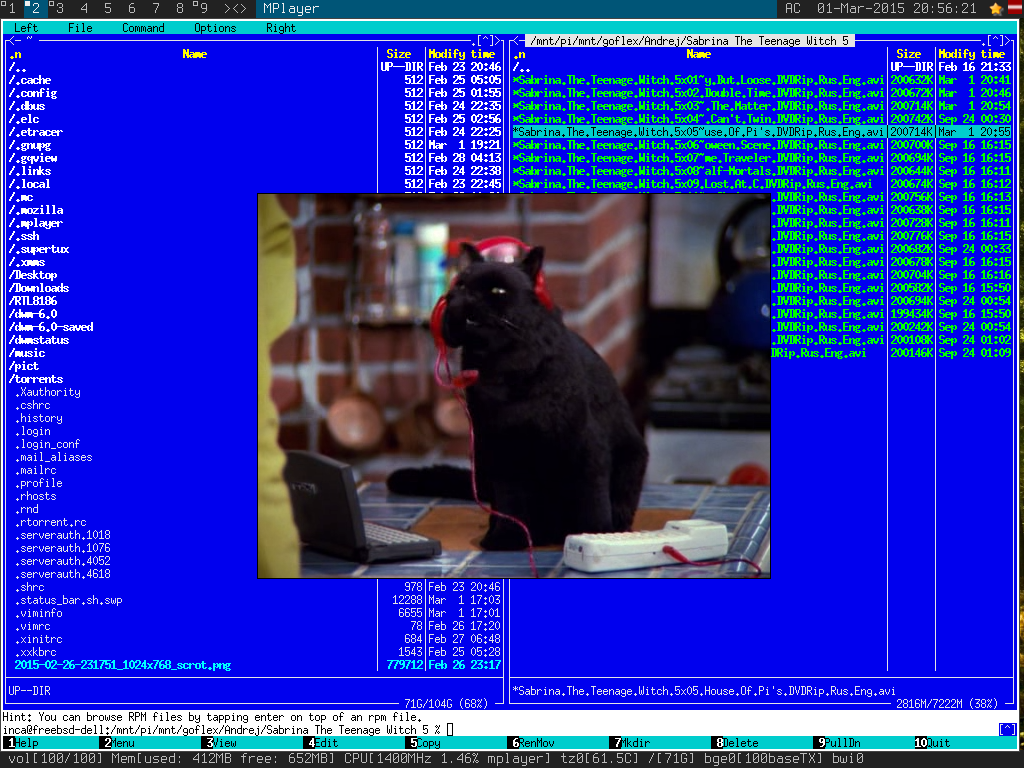1024x768 pixels.
Task: Sort left panel by Modify time header
Action: click(x=461, y=54)
